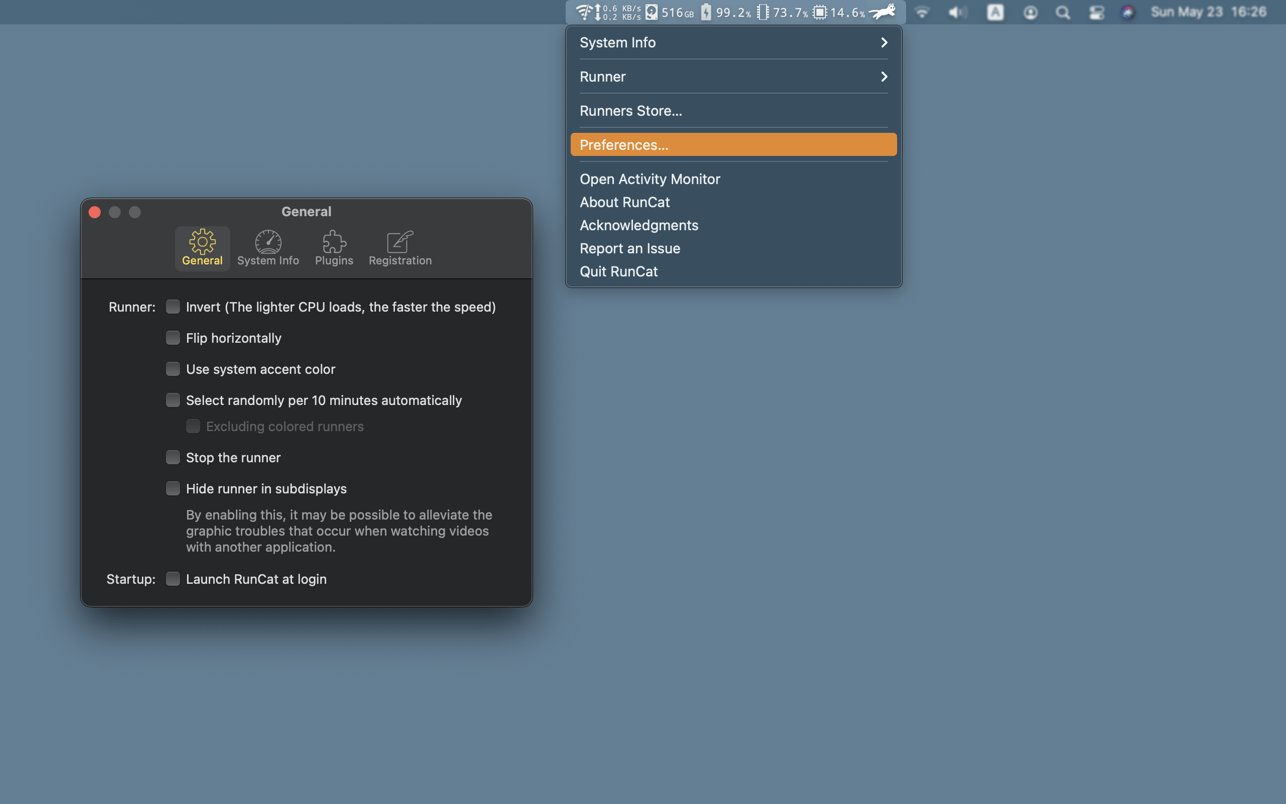The image size is (1286, 804).
Task: Choose Report an Issue
Action: click(x=734, y=248)
